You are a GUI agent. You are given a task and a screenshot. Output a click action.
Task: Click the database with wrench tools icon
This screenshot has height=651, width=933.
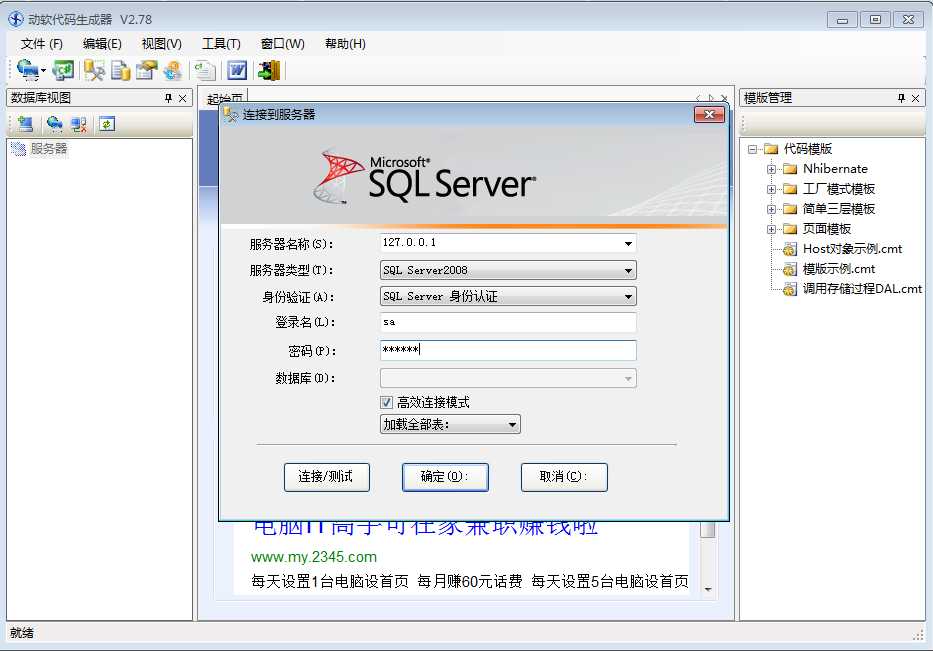click(x=94, y=70)
